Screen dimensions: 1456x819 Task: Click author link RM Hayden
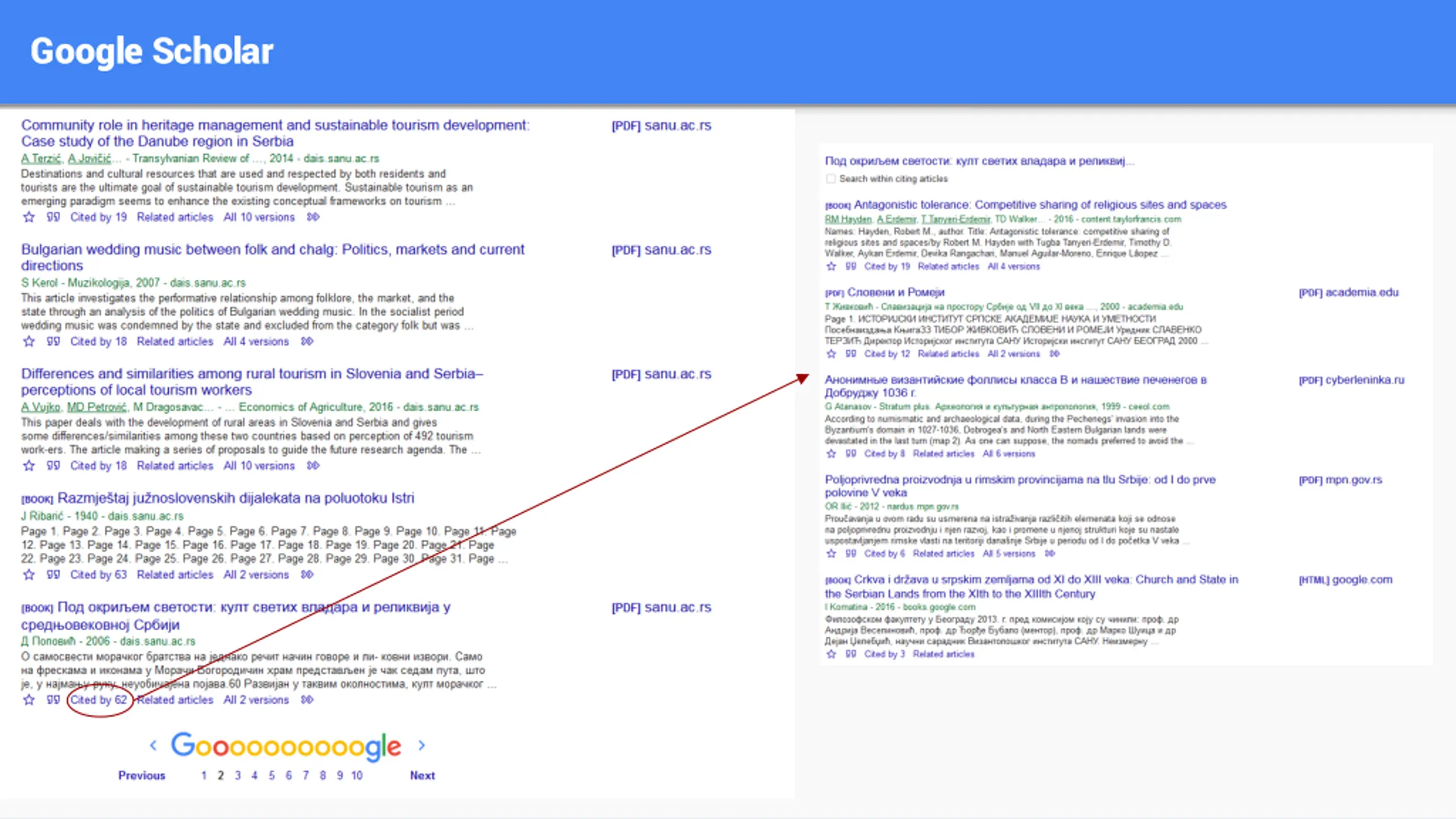848,220
